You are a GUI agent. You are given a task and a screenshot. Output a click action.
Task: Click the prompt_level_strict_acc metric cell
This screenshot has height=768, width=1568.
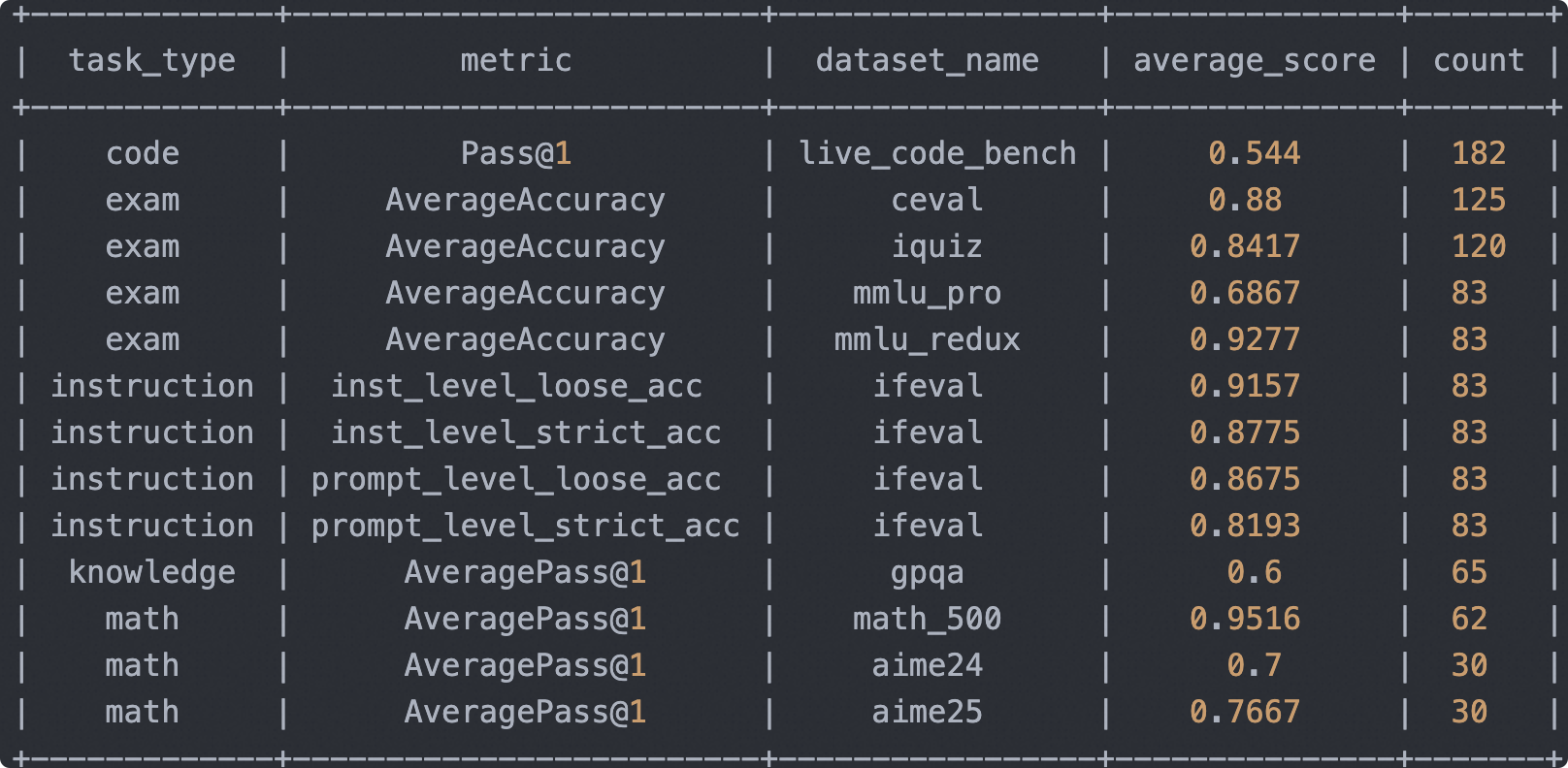click(x=526, y=527)
